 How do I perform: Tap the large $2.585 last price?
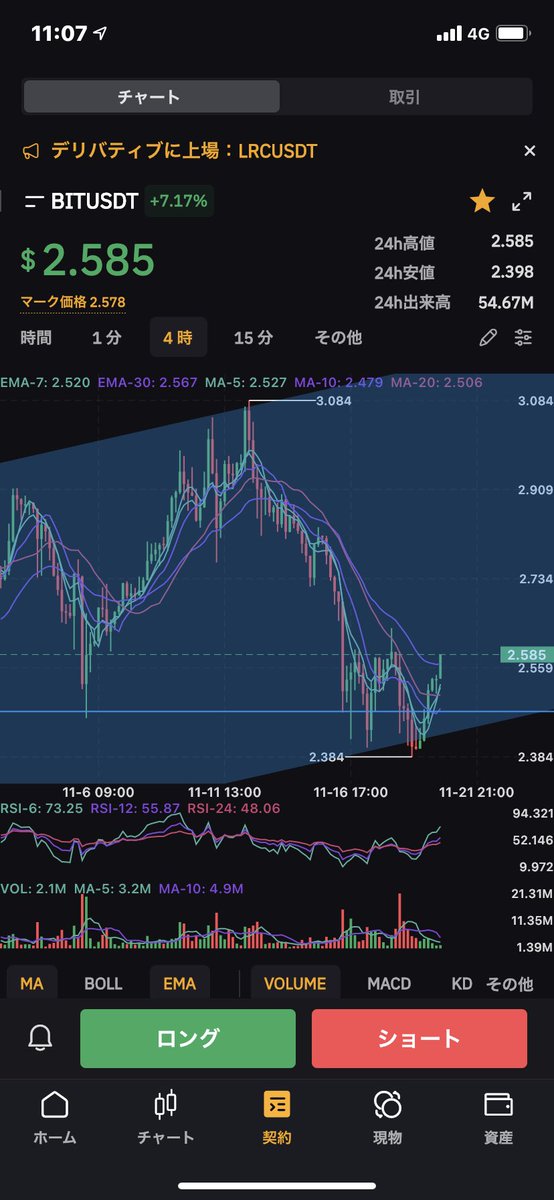tap(88, 260)
